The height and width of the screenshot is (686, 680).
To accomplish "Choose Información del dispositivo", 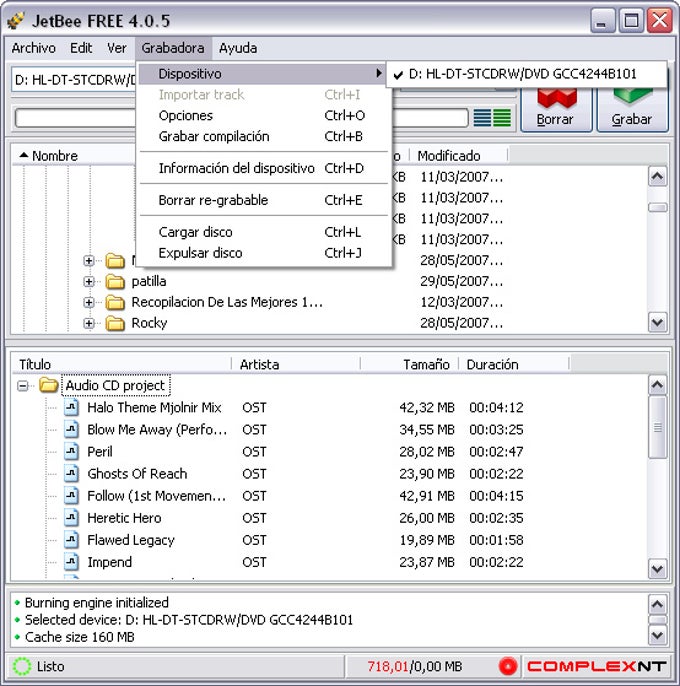I will 263,168.
